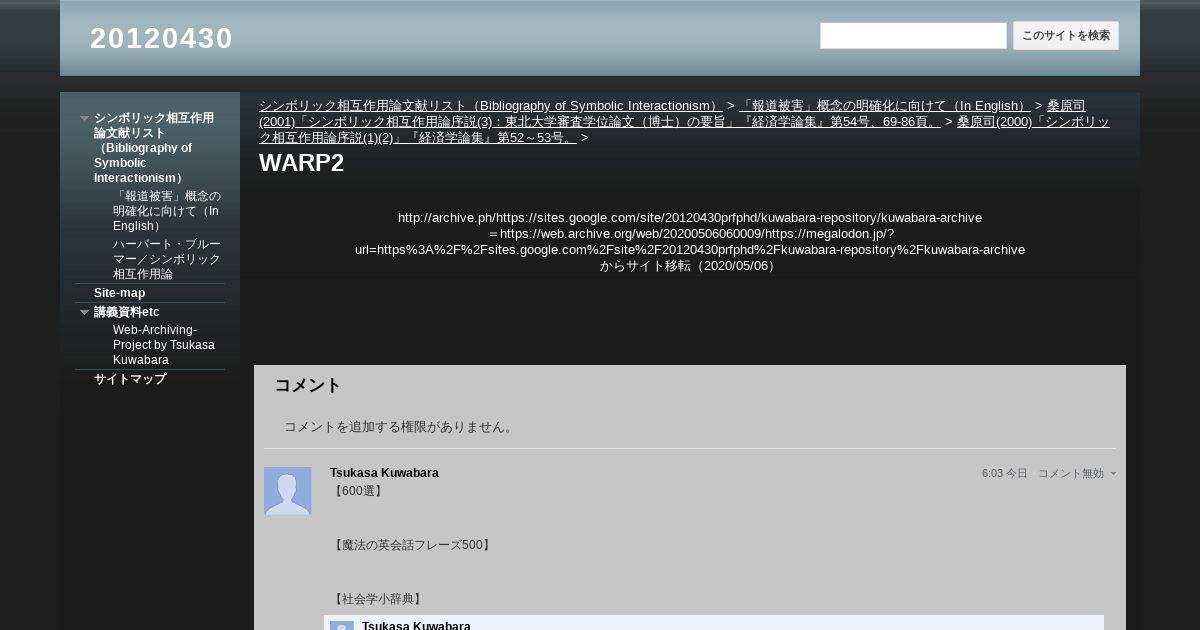Open Web-Archiving-Project by Tsukasa Kuwabara
1200x630 pixels.
pos(164,345)
